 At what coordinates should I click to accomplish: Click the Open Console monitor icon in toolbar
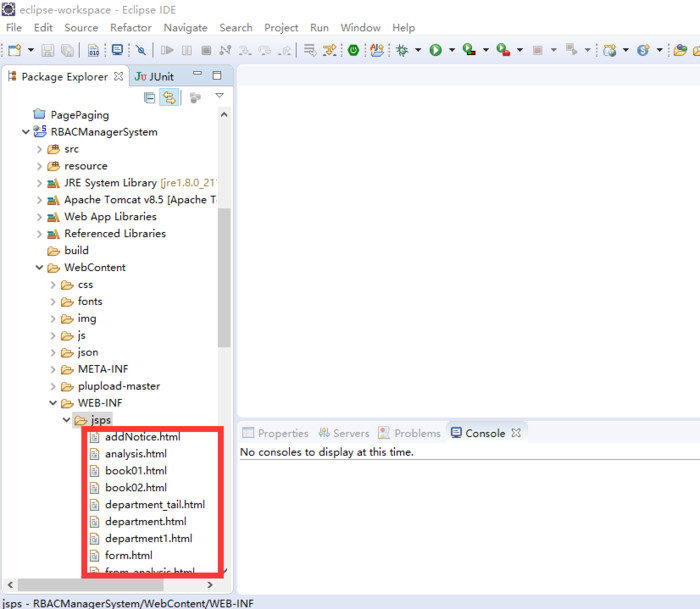[117, 50]
